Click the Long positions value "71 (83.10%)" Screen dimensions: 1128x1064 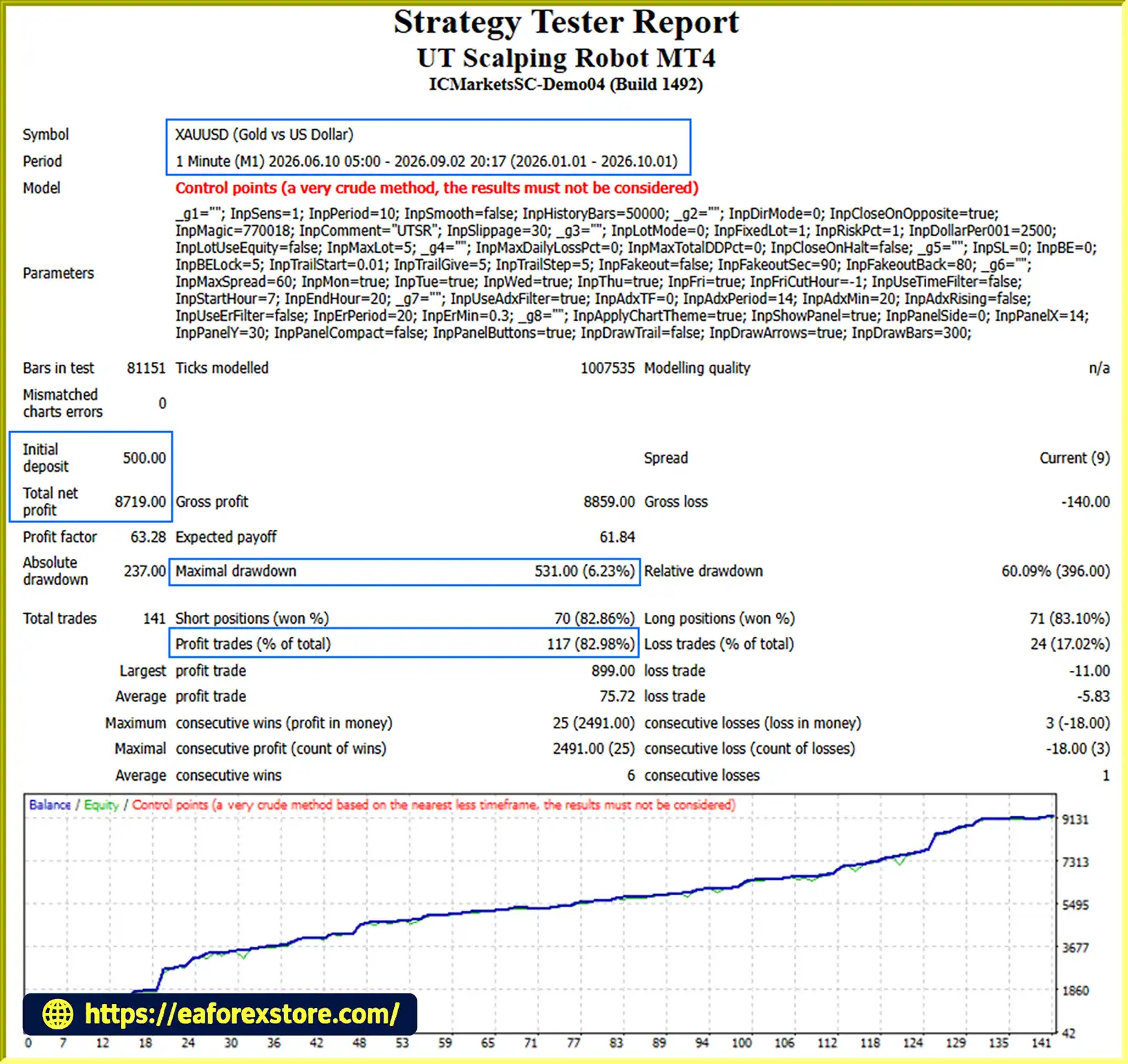[x=1069, y=618]
